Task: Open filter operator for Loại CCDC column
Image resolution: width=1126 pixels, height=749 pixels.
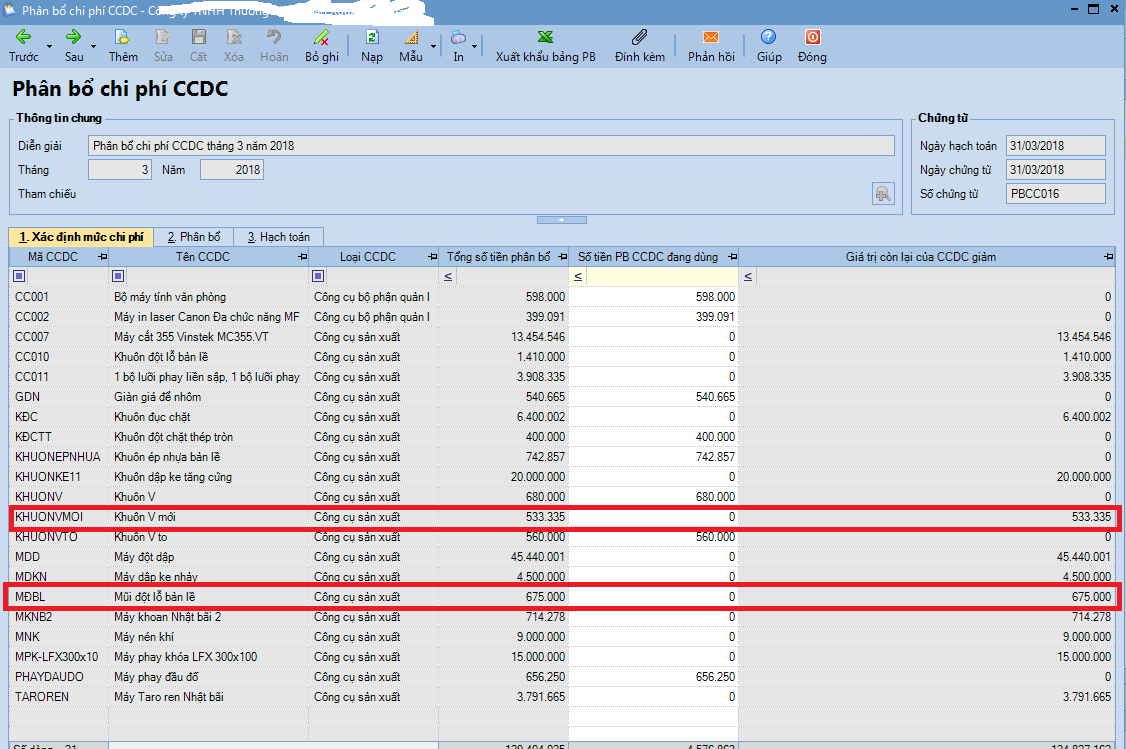Action: (x=318, y=276)
